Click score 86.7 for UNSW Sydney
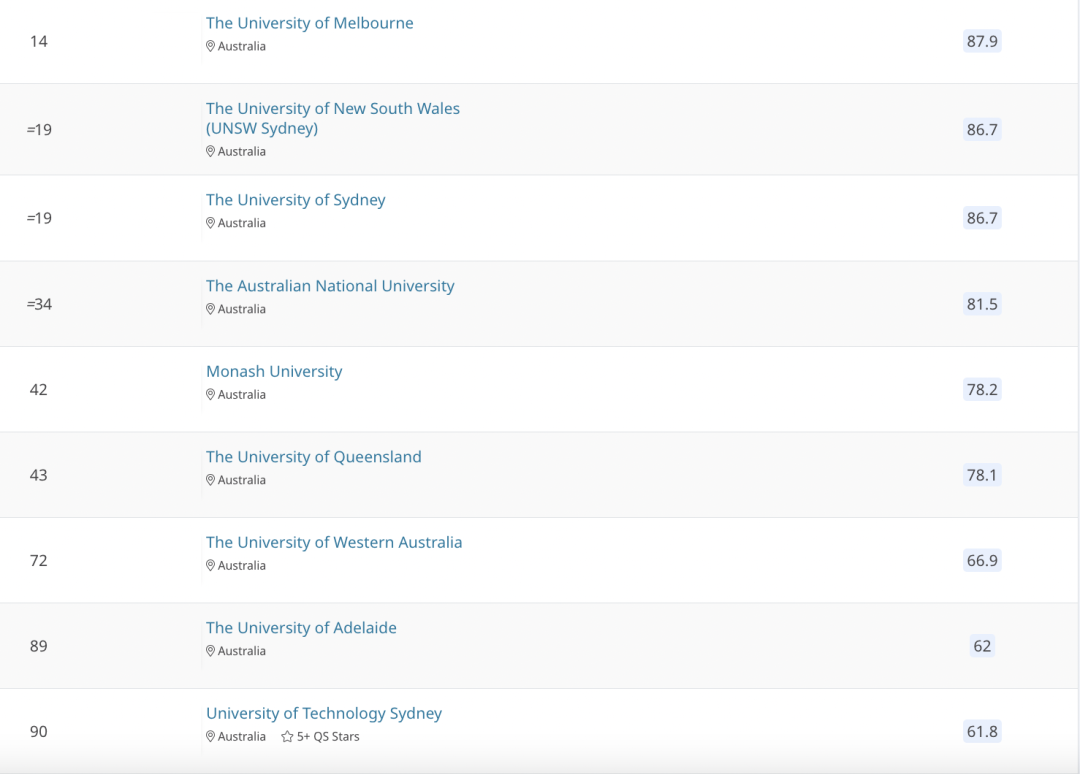The image size is (1080, 774). (982, 129)
